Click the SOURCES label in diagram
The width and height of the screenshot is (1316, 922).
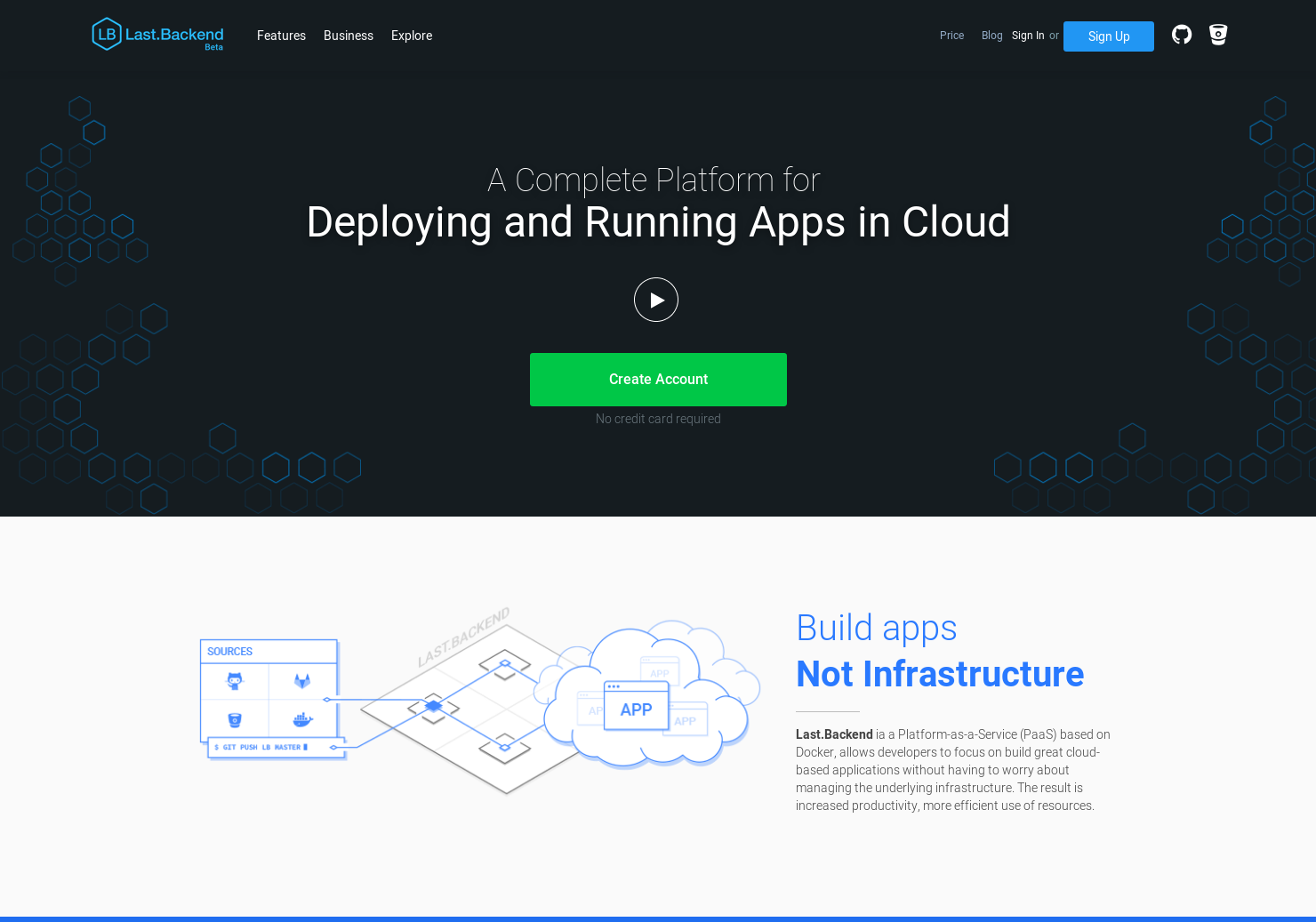(229, 652)
